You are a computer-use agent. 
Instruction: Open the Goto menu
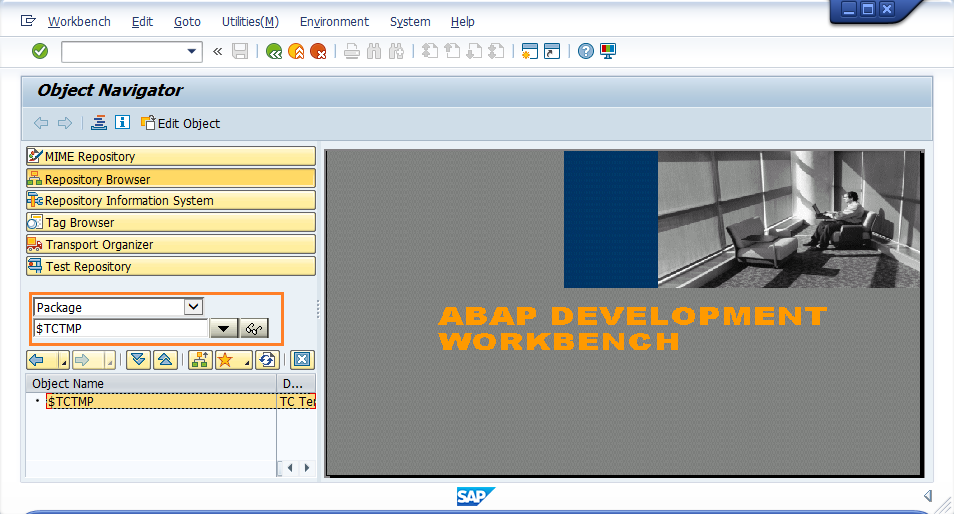coord(187,22)
